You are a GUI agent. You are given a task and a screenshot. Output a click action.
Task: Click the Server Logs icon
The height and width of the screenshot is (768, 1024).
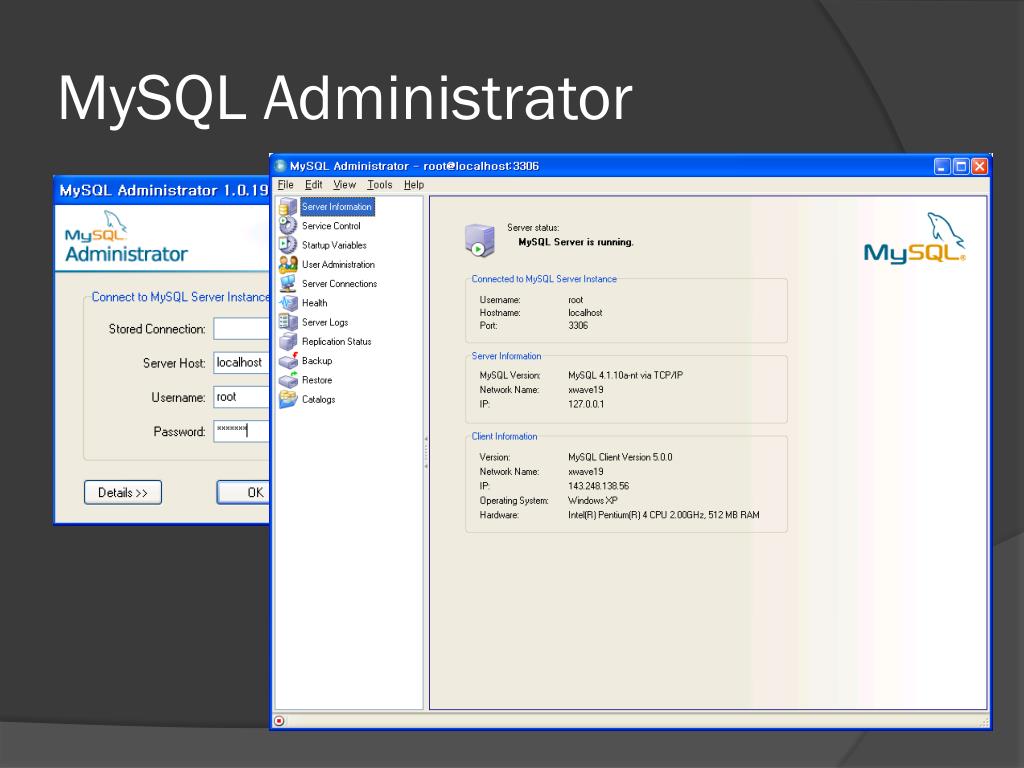(x=288, y=322)
